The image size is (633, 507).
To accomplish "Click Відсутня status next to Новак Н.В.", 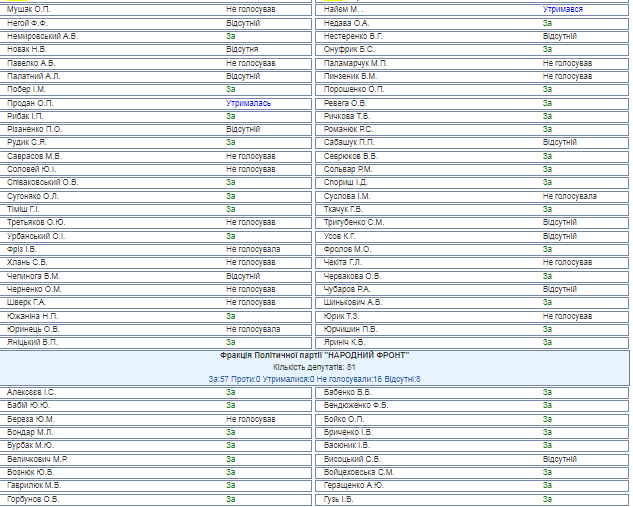I will [x=242, y=48].
